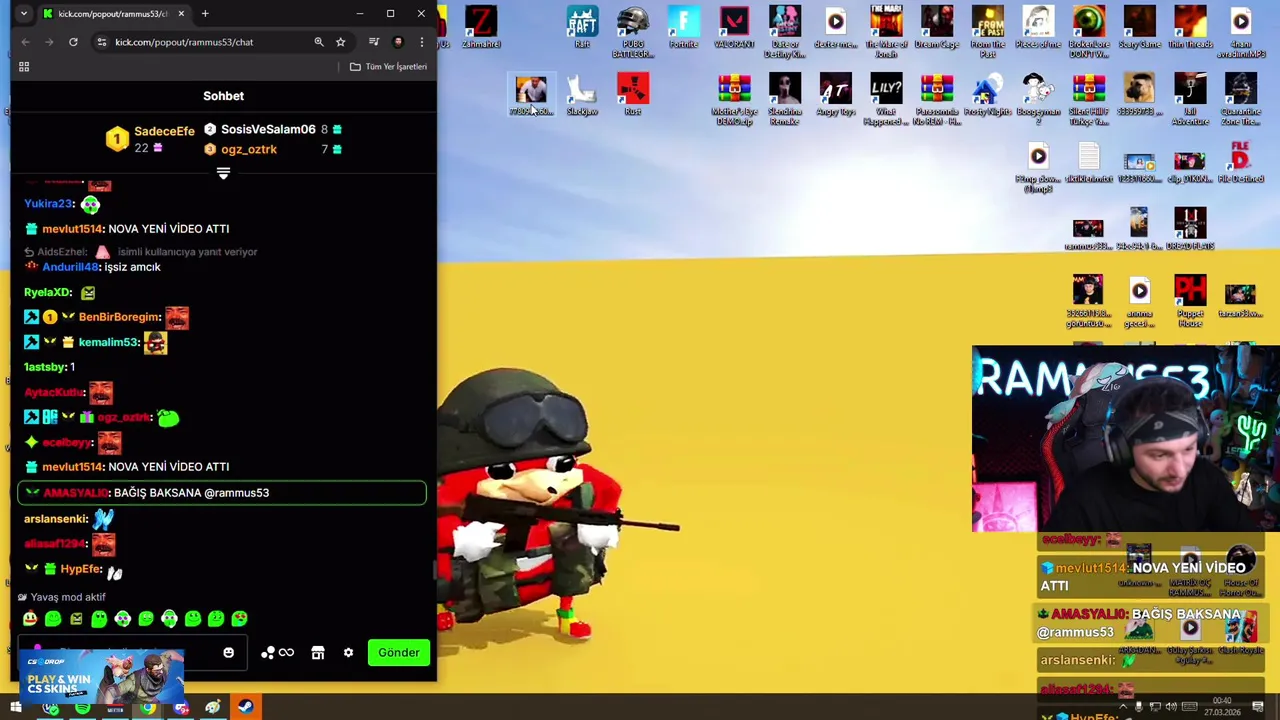1280x720 pixels.
Task: Go back in Chrome
Action: [25, 42]
